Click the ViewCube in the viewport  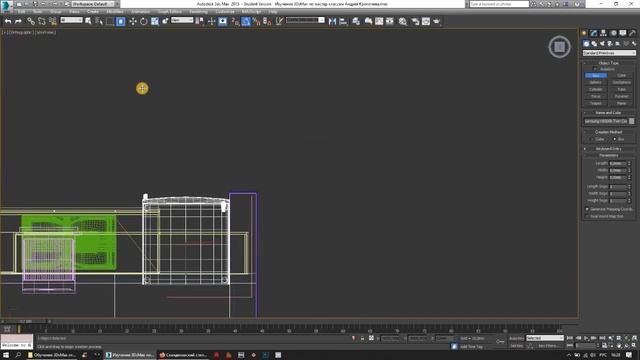click(559, 47)
